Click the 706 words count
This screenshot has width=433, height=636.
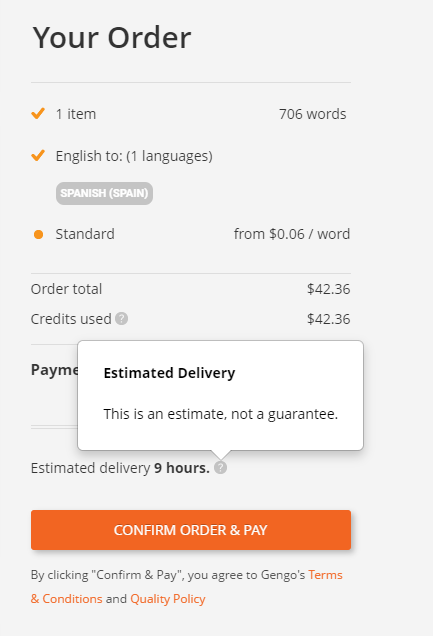313,114
